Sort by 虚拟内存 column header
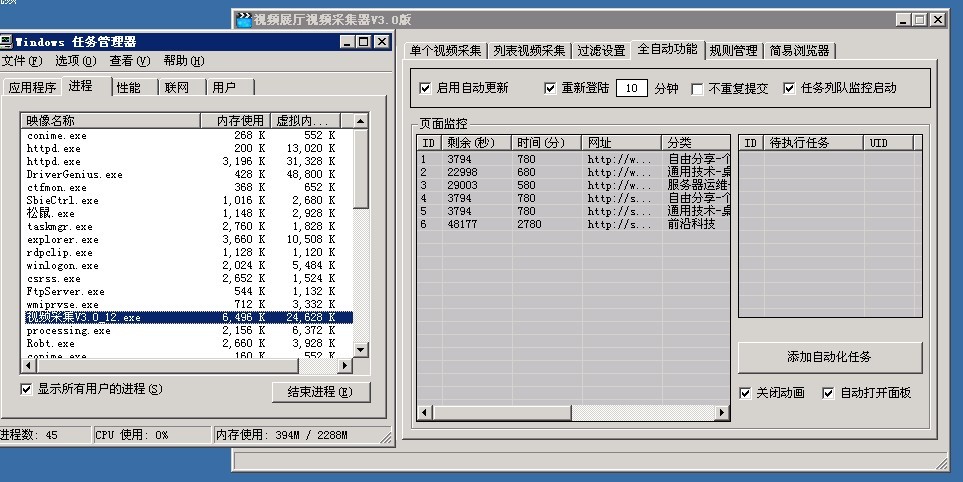Screen dimensions: 963x482 click(305, 120)
